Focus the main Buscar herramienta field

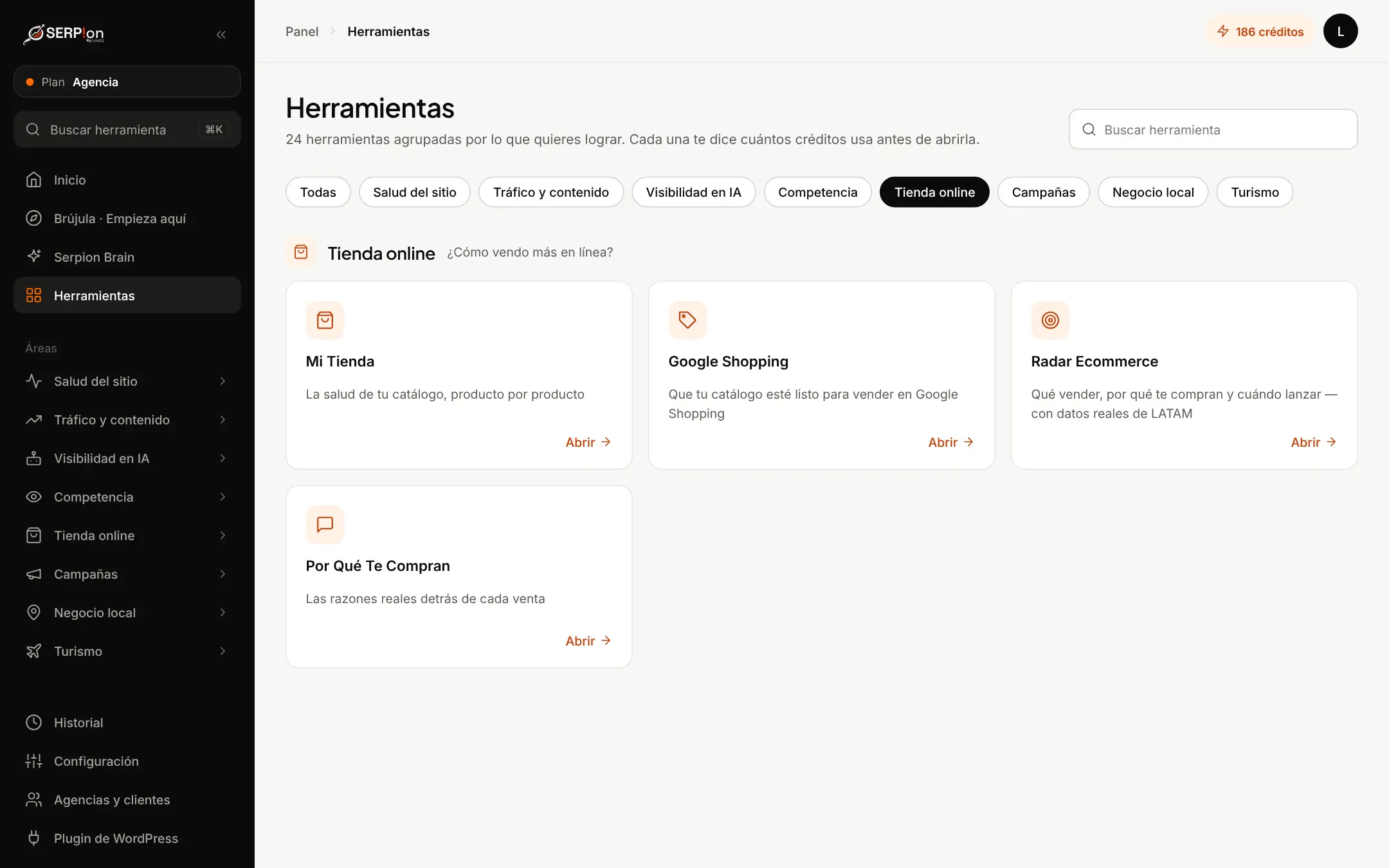(1213, 129)
